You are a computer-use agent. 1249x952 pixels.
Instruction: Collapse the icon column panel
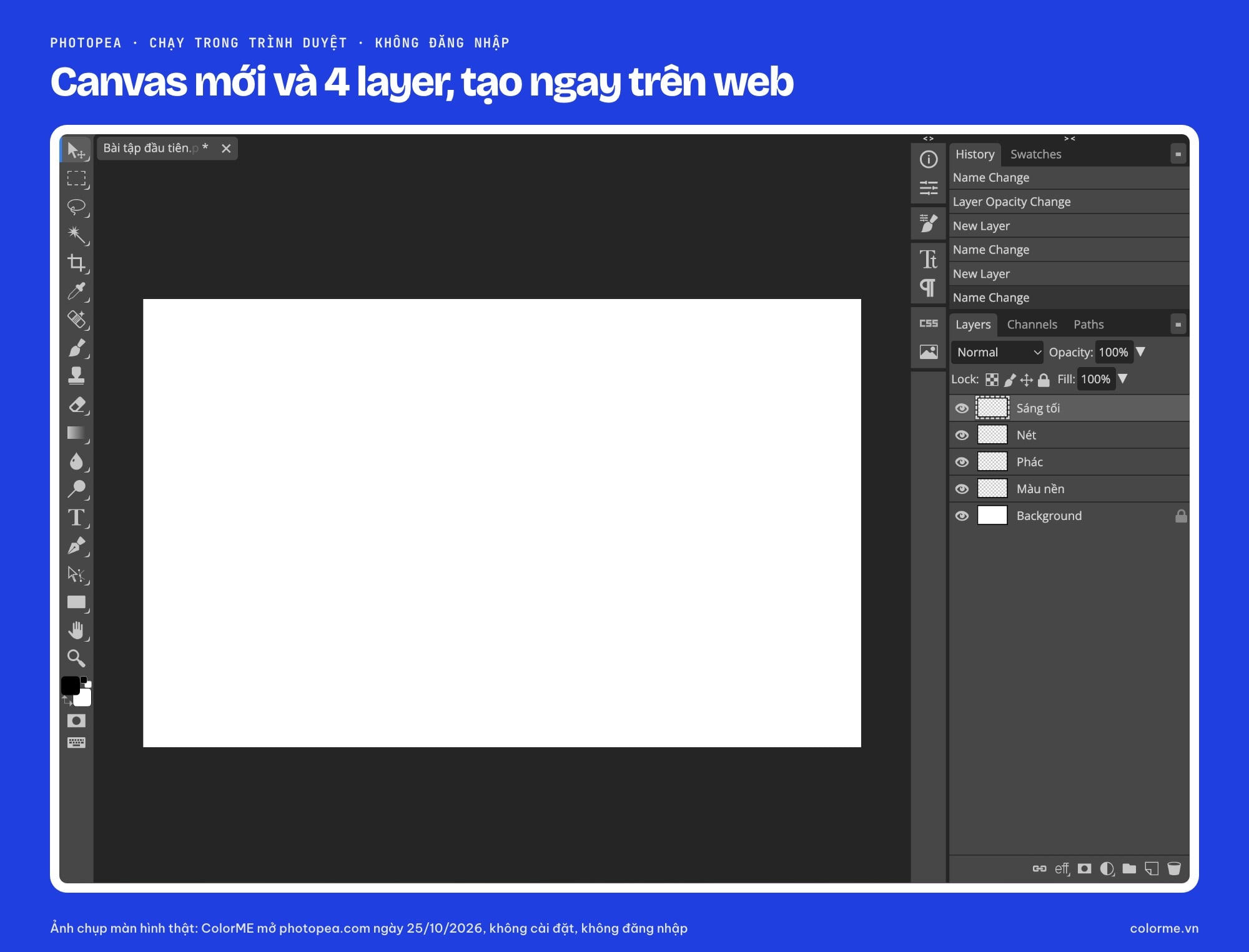(x=929, y=139)
